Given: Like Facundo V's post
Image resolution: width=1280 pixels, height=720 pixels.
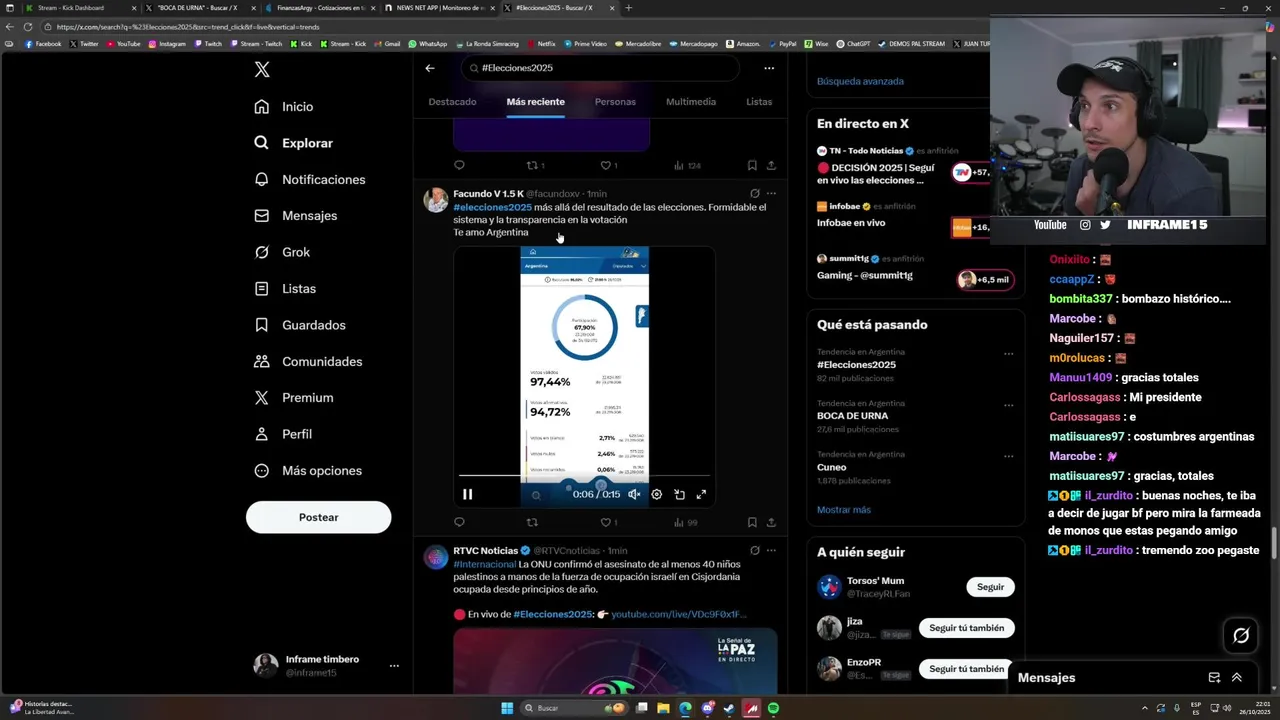Looking at the screenshot, I should (x=608, y=522).
